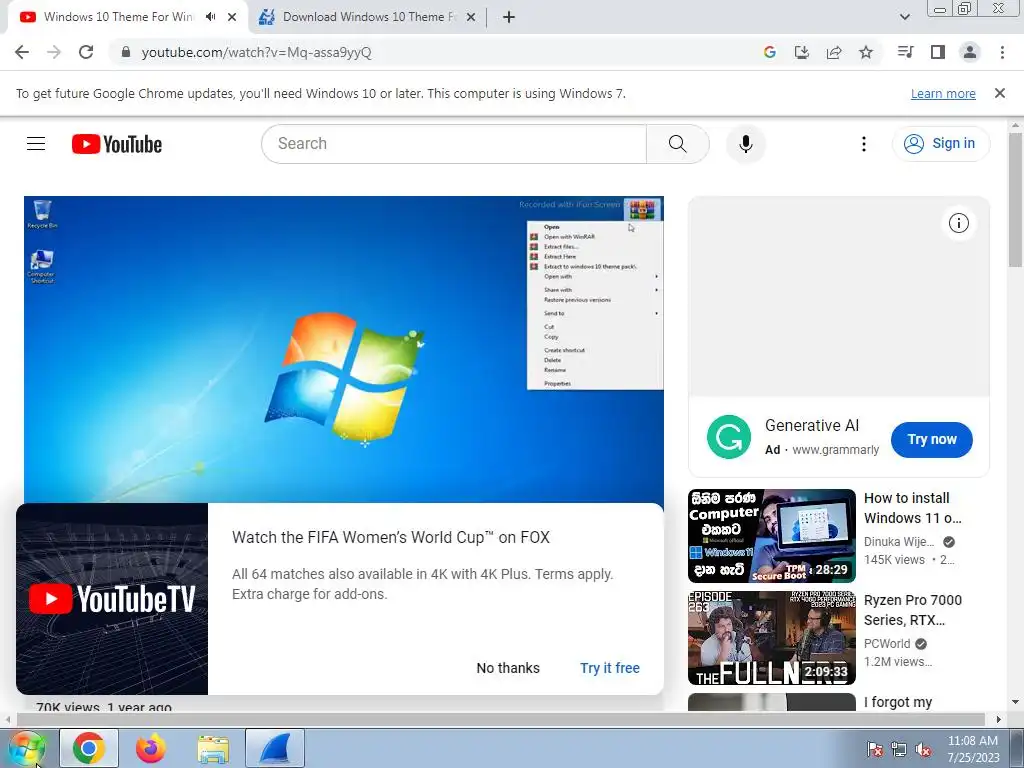View site info via the padlock icon
Screen dimensions: 1024x768
126,52
